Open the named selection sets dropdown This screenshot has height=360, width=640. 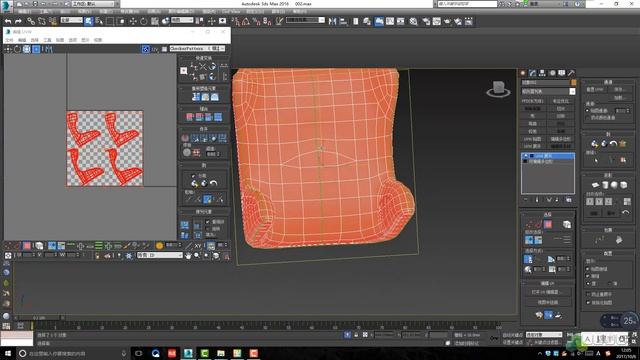click(305, 20)
